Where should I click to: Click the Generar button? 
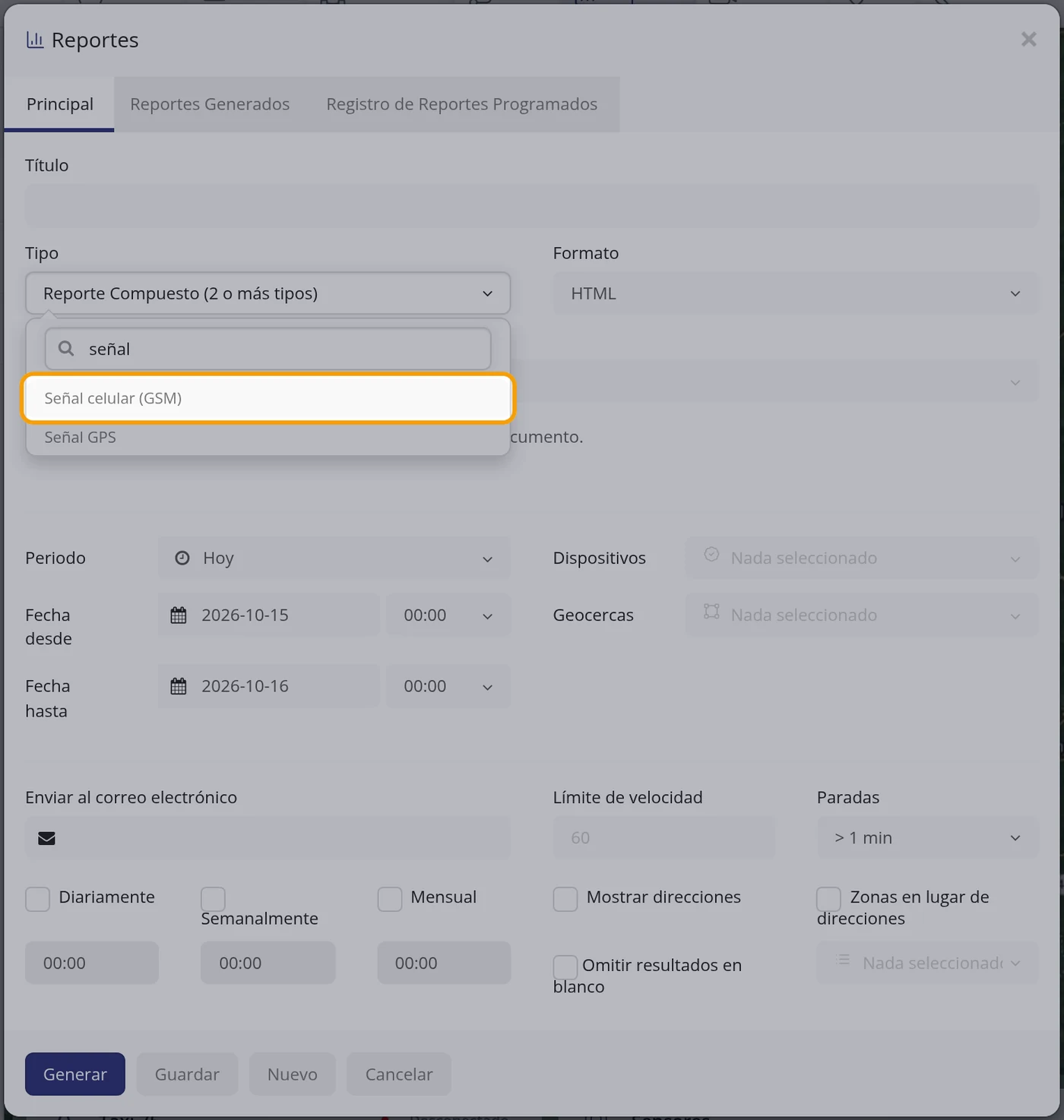tap(75, 1074)
